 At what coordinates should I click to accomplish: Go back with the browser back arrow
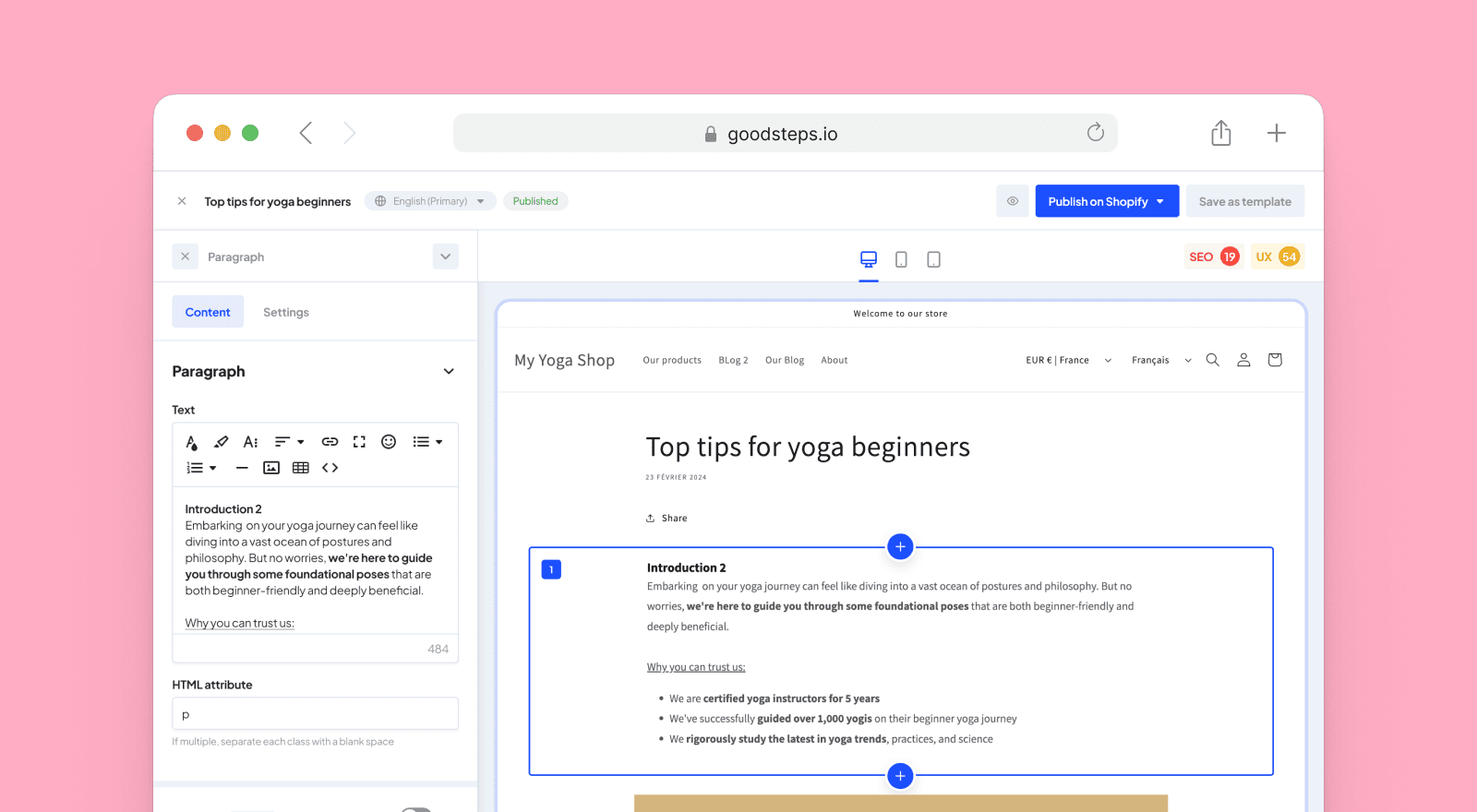click(306, 133)
